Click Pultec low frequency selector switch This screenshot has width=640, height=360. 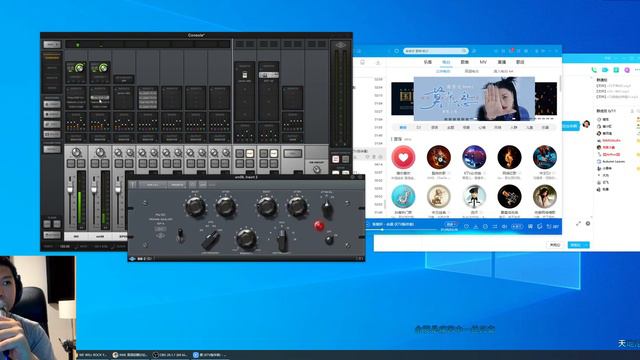pos(211,240)
